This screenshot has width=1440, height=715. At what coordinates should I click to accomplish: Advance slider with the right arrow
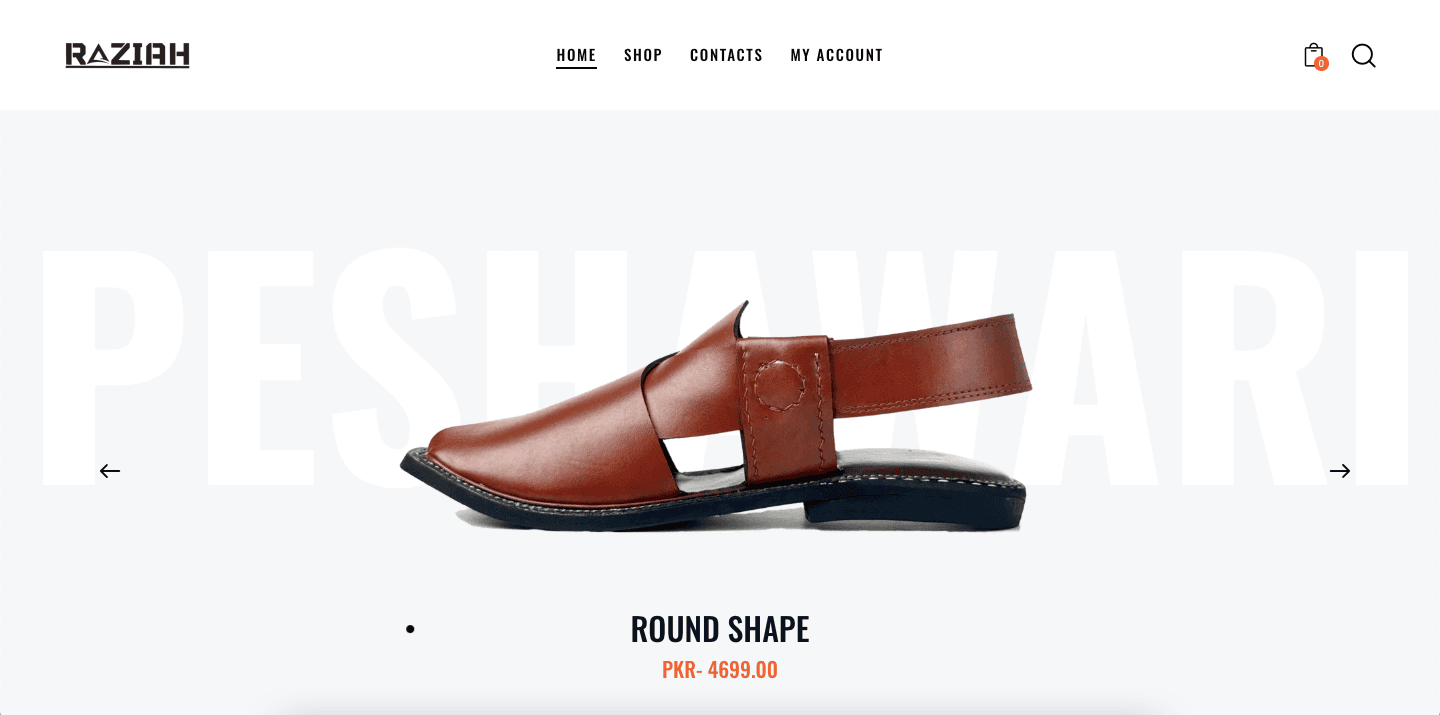coord(1340,471)
